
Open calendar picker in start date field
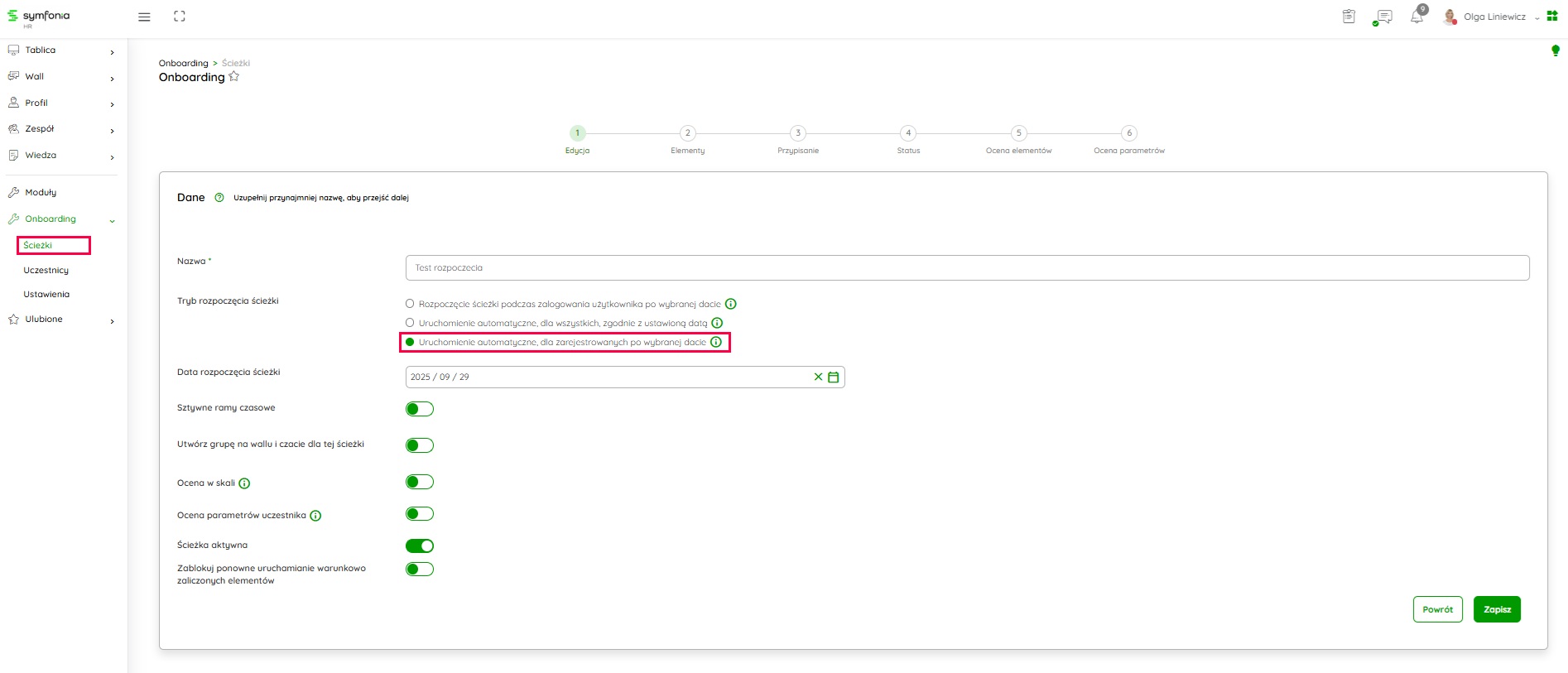click(834, 377)
